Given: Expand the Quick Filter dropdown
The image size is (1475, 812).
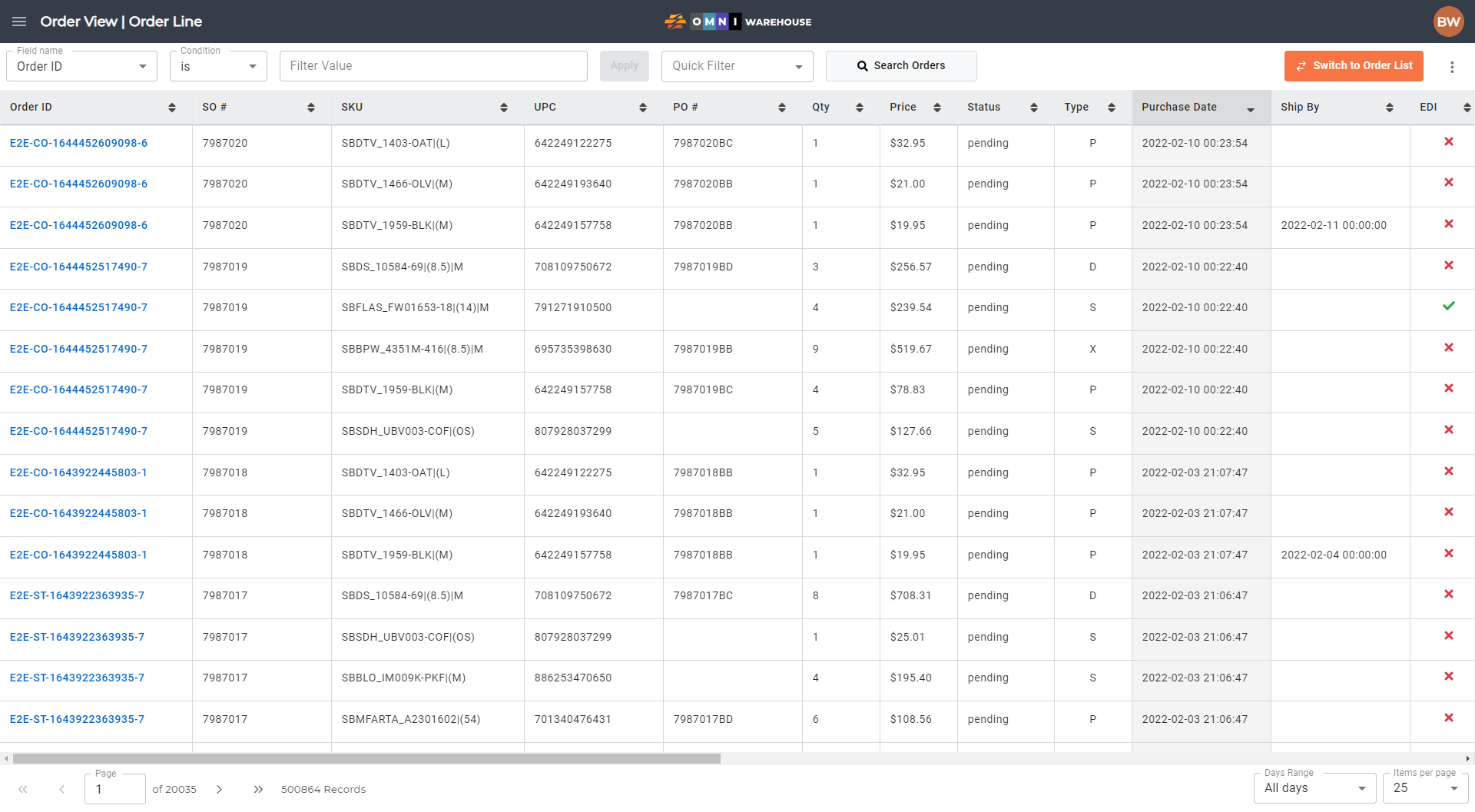Looking at the screenshot, I should click(x=737, y=66).
